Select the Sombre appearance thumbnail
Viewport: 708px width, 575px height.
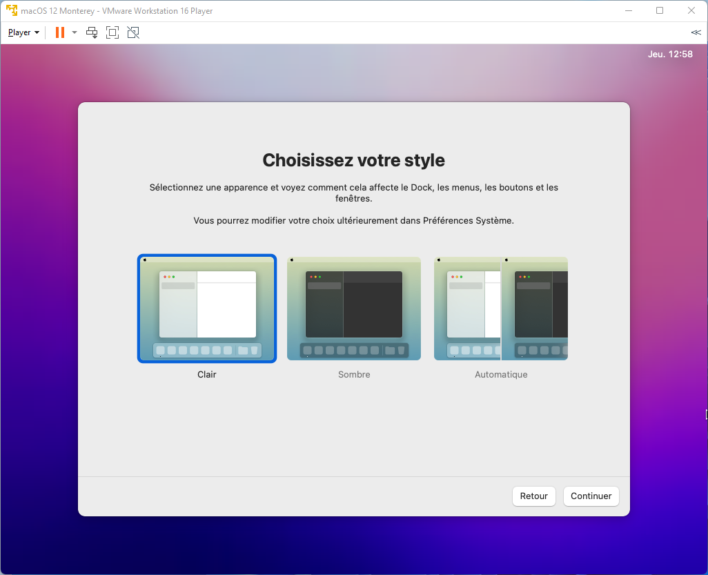tap(354, 309)
